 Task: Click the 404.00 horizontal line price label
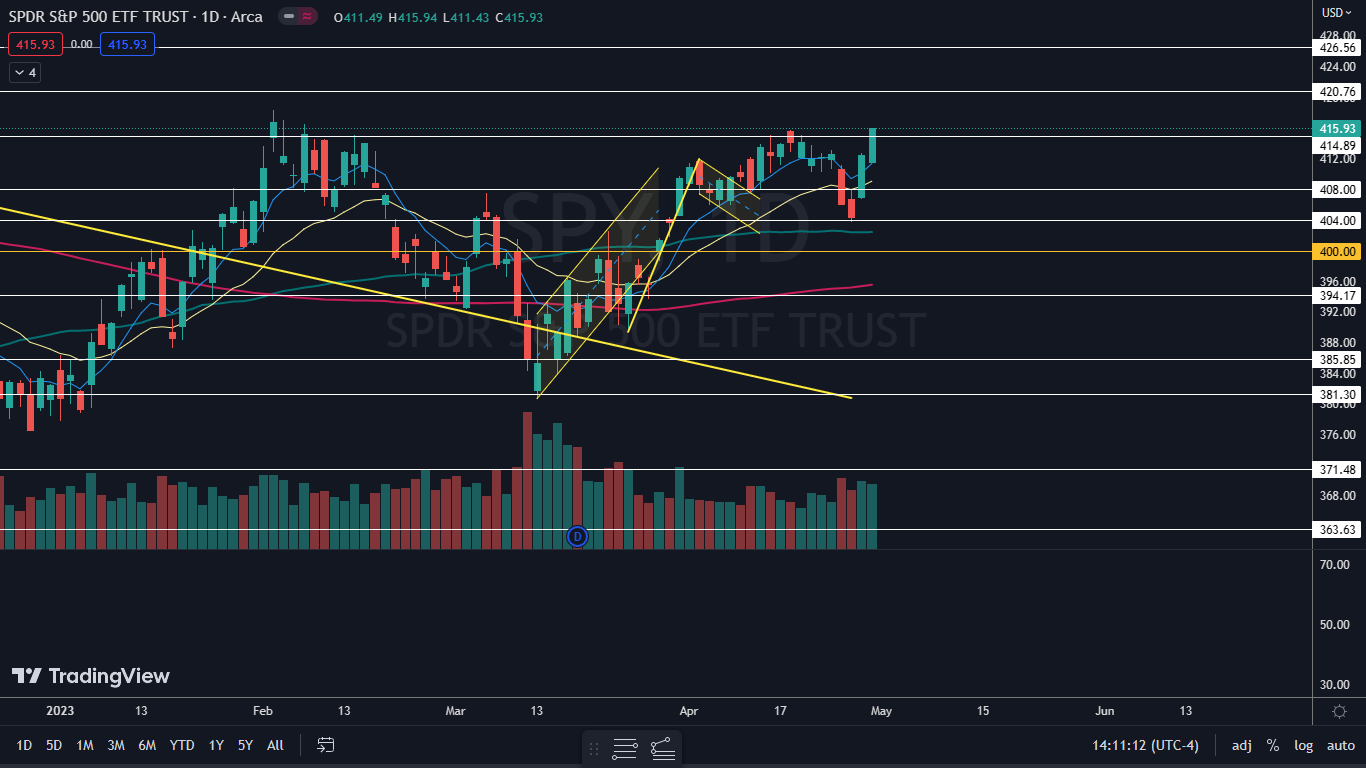tap(1338, 220)
